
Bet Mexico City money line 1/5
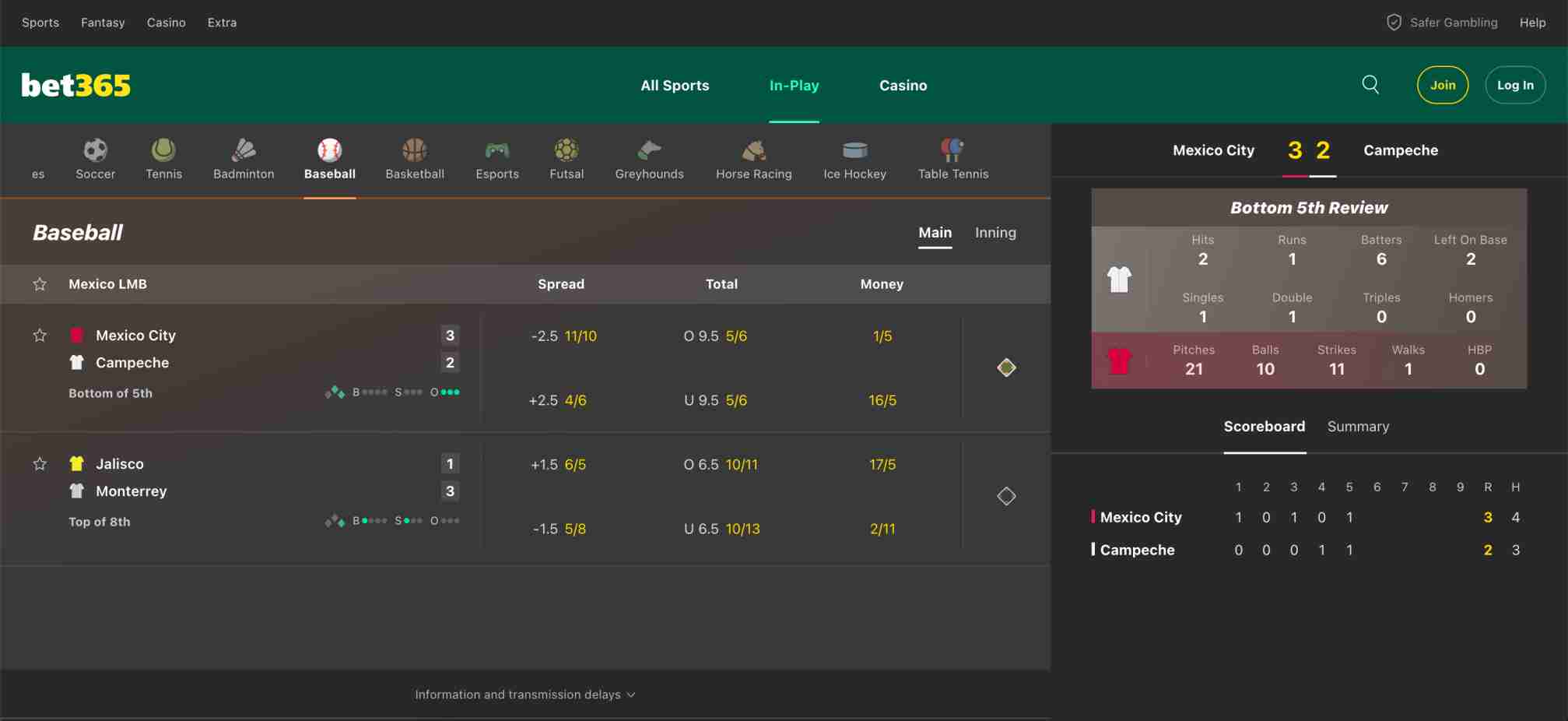[x=882, y=336]
